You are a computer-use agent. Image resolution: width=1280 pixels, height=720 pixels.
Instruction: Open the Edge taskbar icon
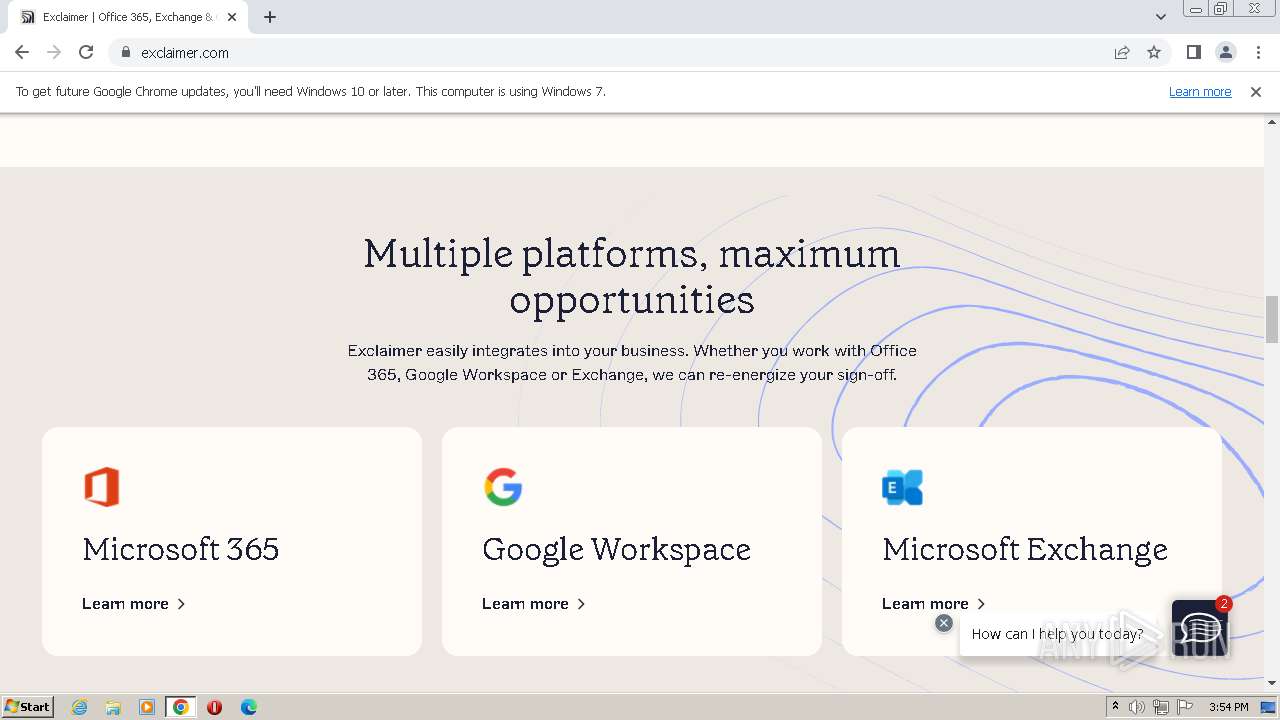point(248,707)
